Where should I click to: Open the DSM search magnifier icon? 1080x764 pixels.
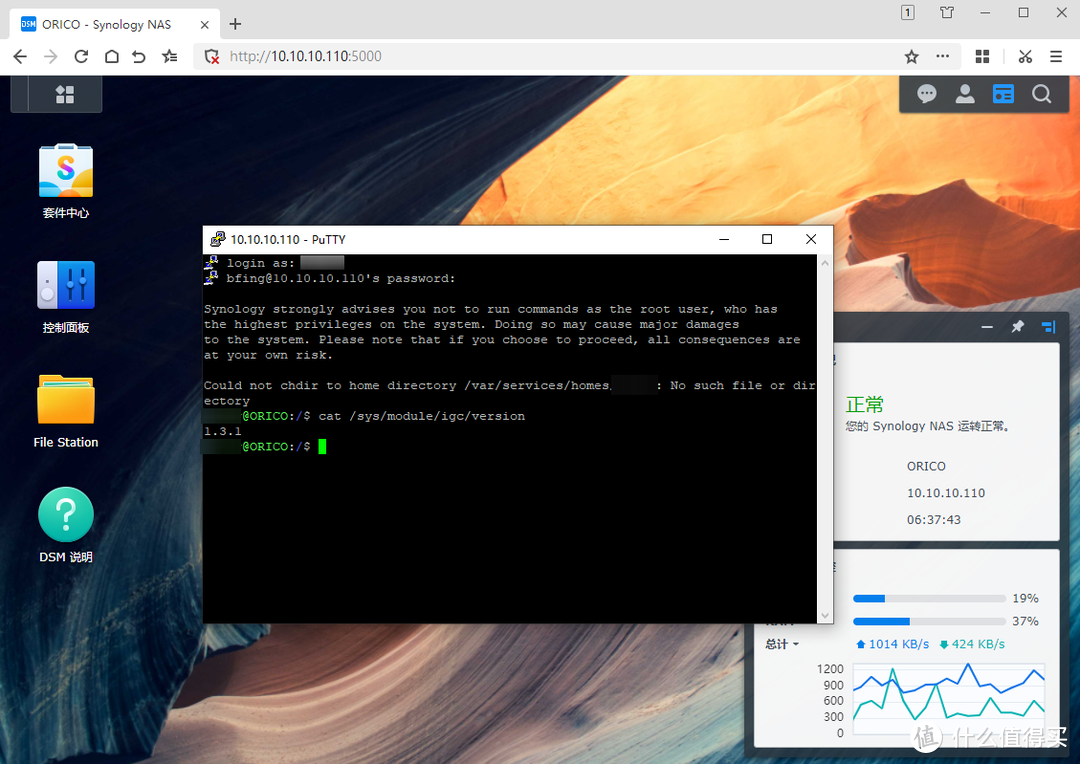coord(1041,94)
